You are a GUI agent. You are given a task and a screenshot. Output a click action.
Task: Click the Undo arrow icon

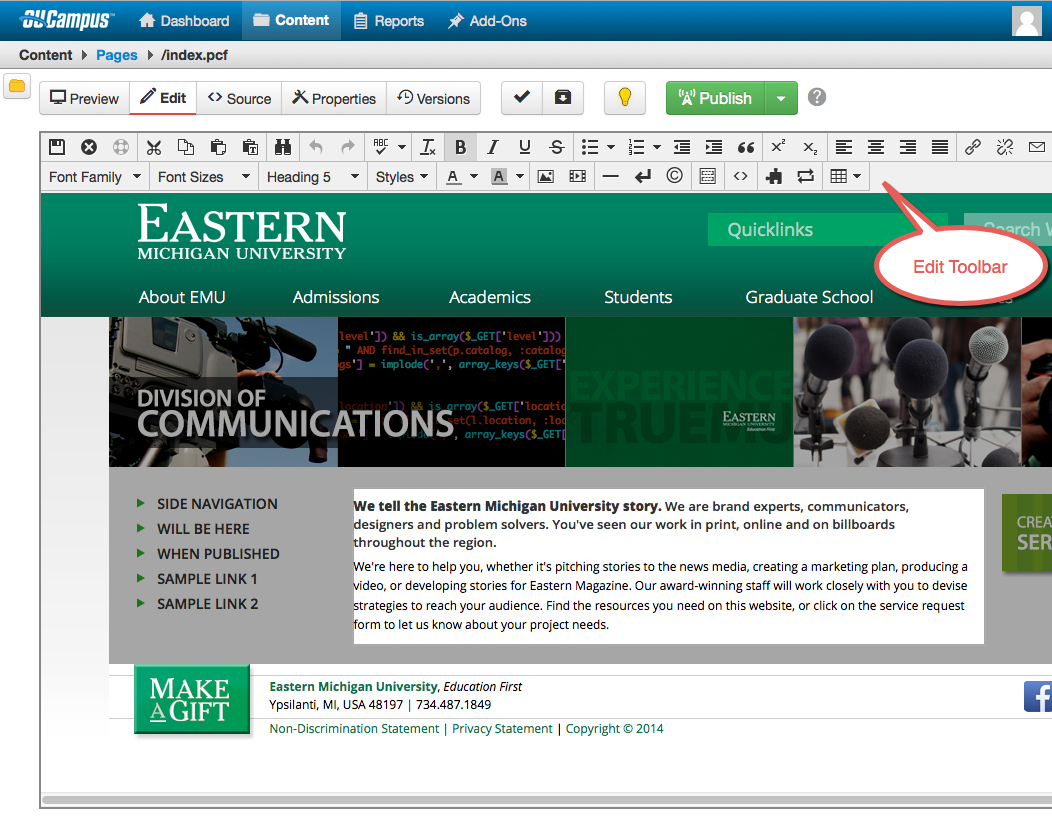pyautogui.click(x=315, y=147)
